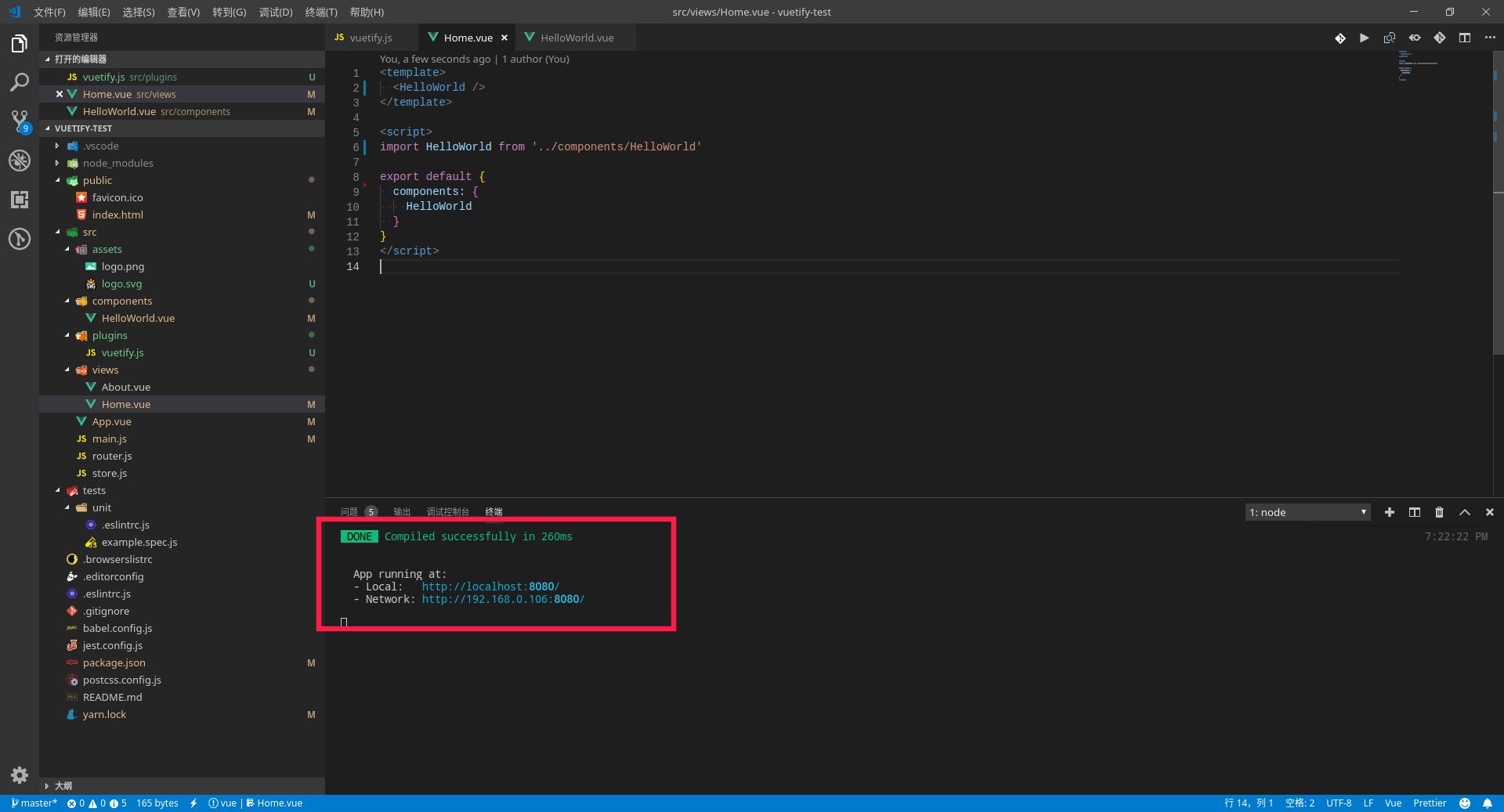1504x812 pixels.
Task: Maximize the terminal panel with up chevron
Action: 1465,512
